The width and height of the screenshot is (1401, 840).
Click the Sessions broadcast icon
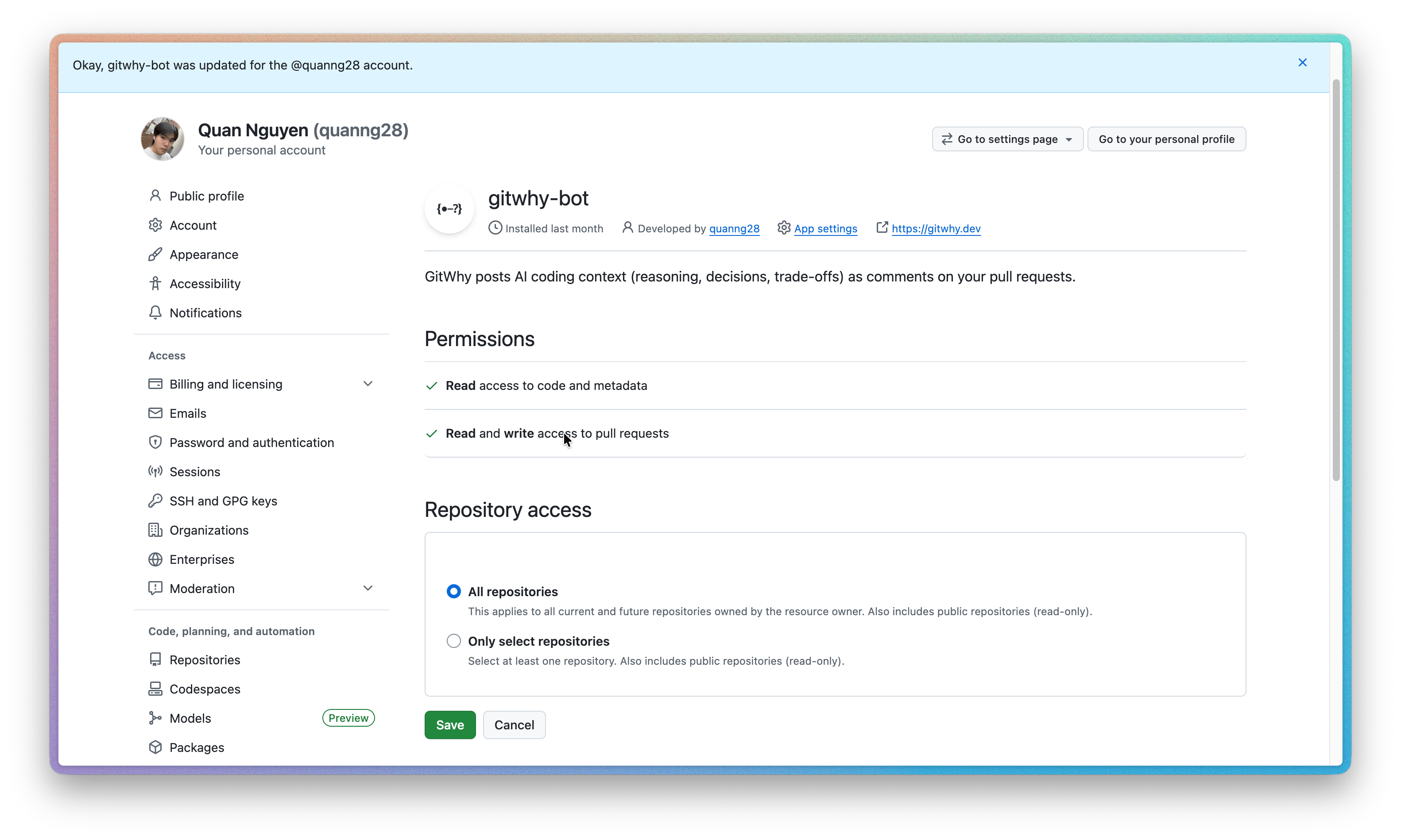(155, 471)
